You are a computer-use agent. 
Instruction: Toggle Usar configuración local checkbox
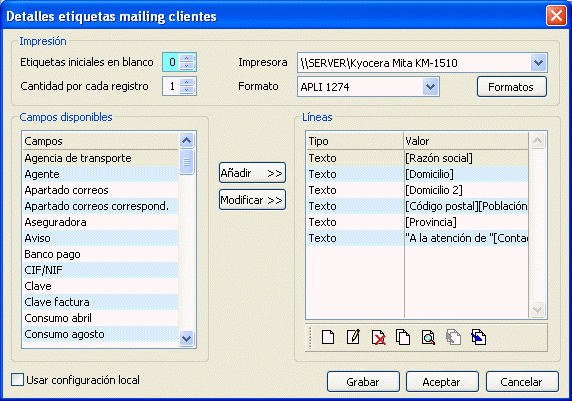pyautogui.click(x=17, y=379)
